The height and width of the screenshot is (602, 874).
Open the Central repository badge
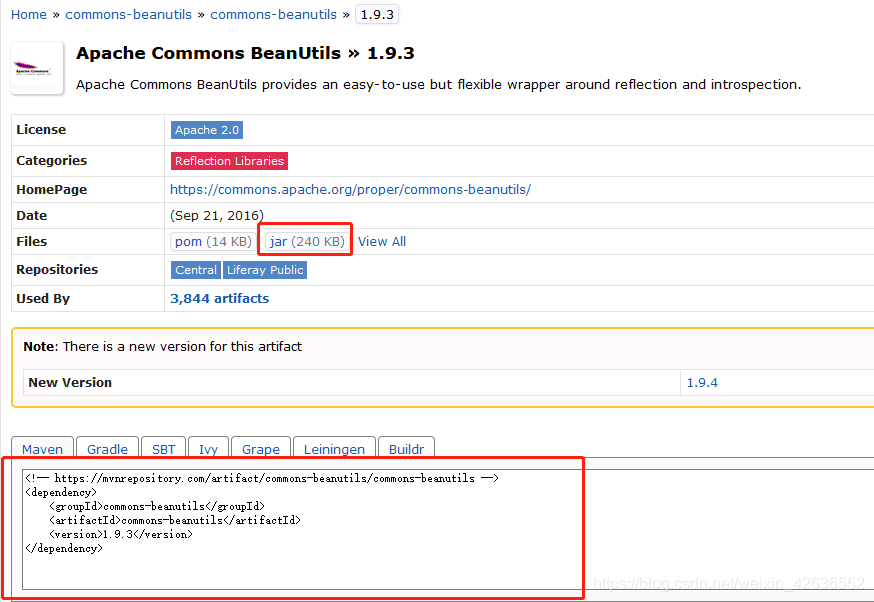(x=195, y=270)
